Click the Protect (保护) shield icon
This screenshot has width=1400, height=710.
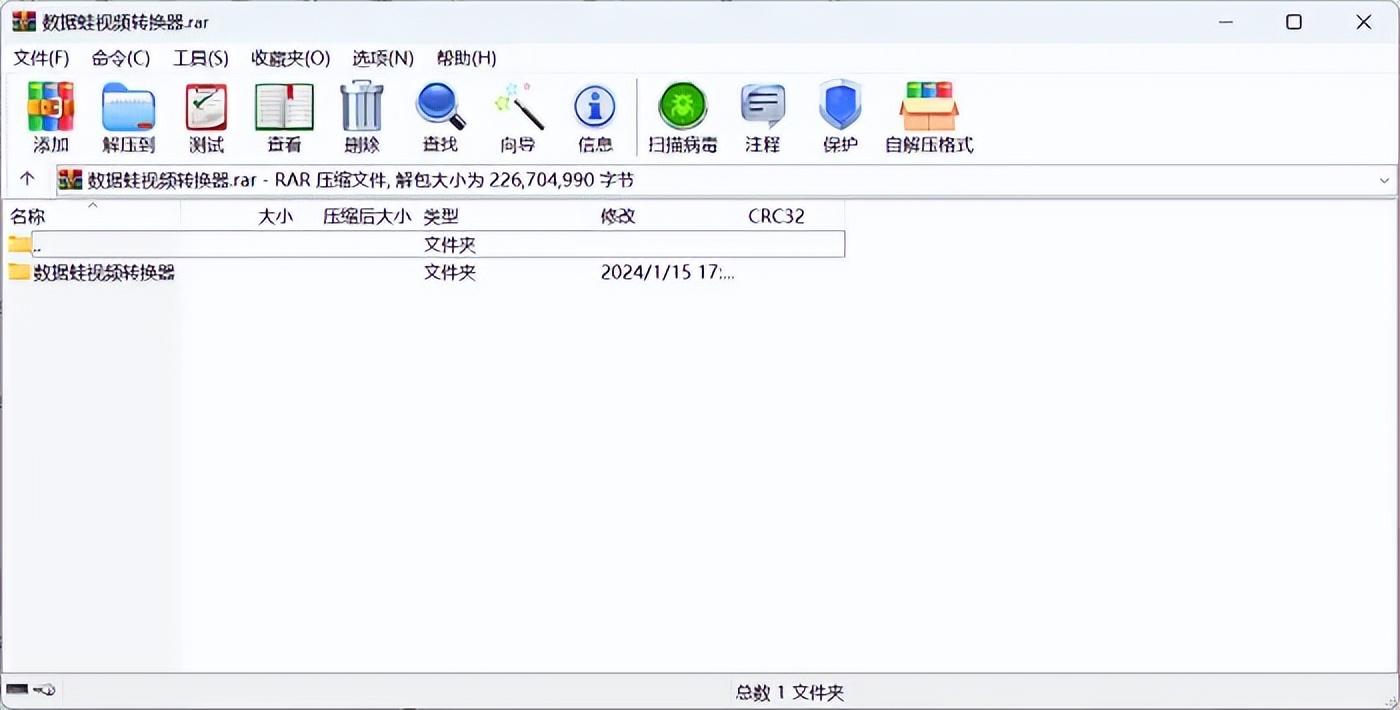tap(840, 118)
